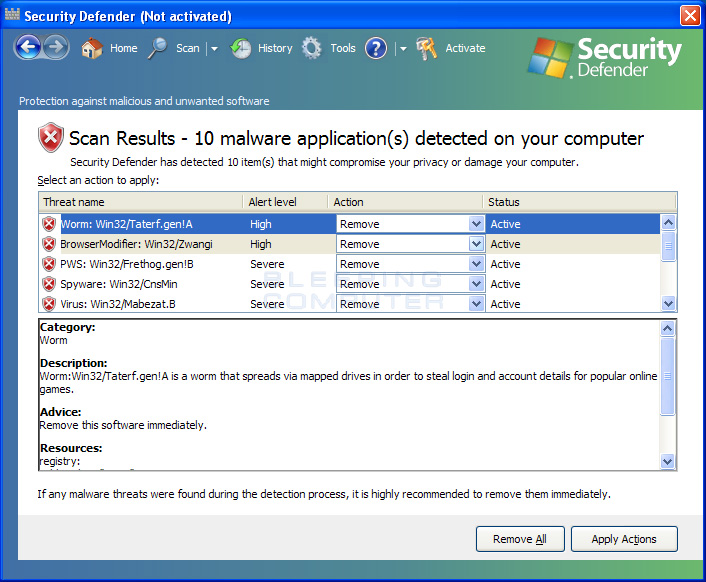
Task: Click the back navigation arrow icon
Action: point(28,47)
